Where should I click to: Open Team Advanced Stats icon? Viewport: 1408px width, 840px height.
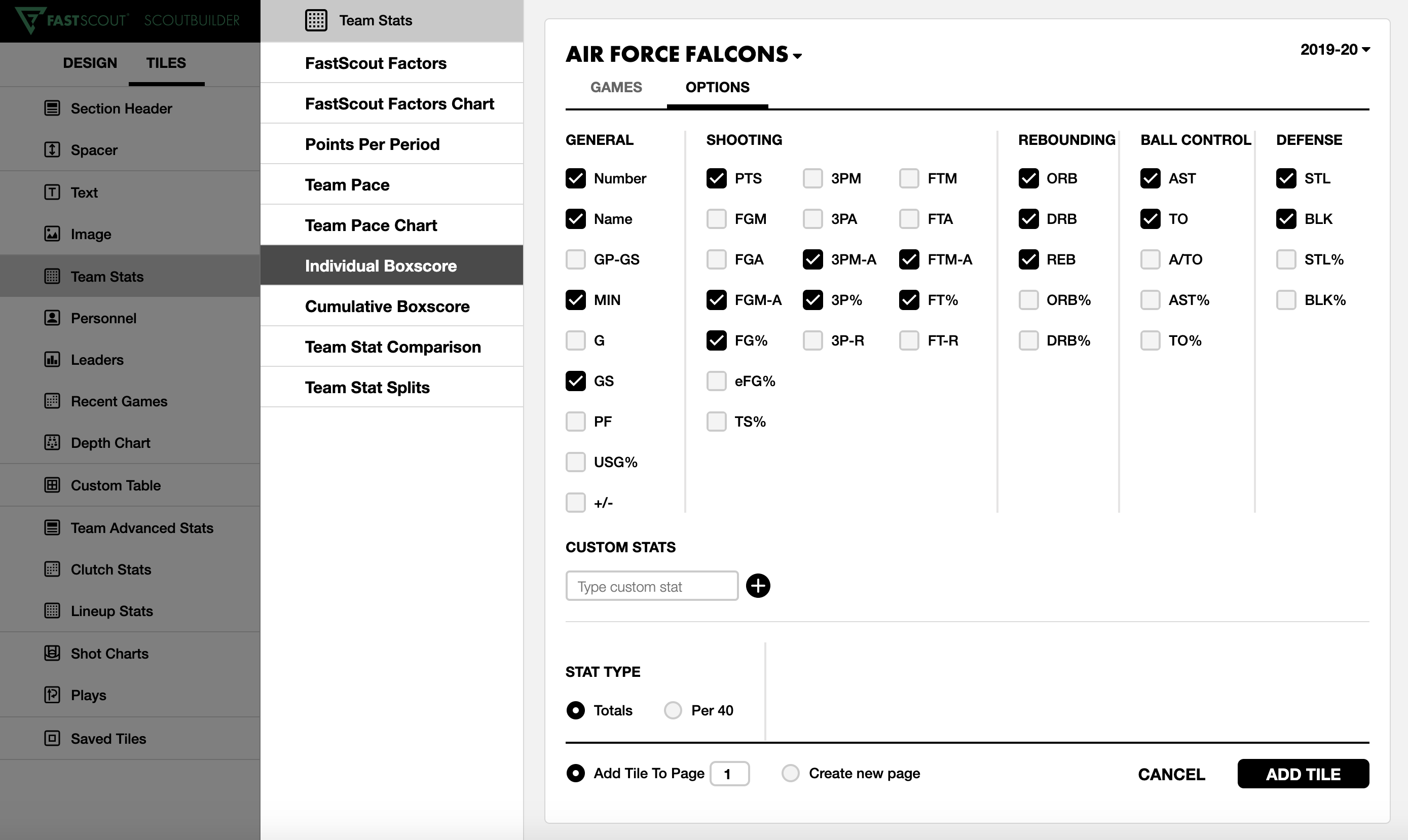pyautogui.click(x=52, y=527)
